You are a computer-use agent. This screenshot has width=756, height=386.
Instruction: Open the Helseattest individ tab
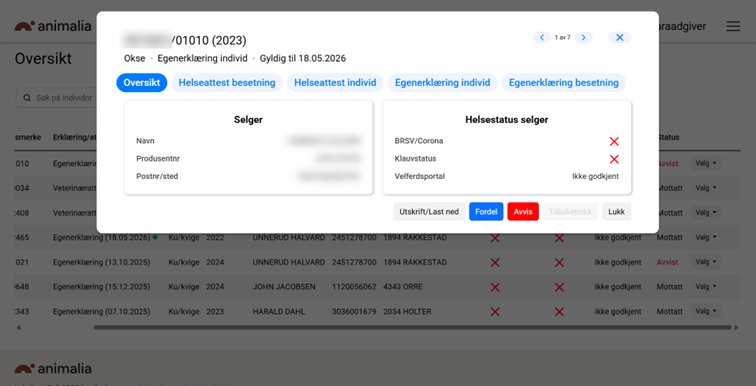tap(335, 83)
